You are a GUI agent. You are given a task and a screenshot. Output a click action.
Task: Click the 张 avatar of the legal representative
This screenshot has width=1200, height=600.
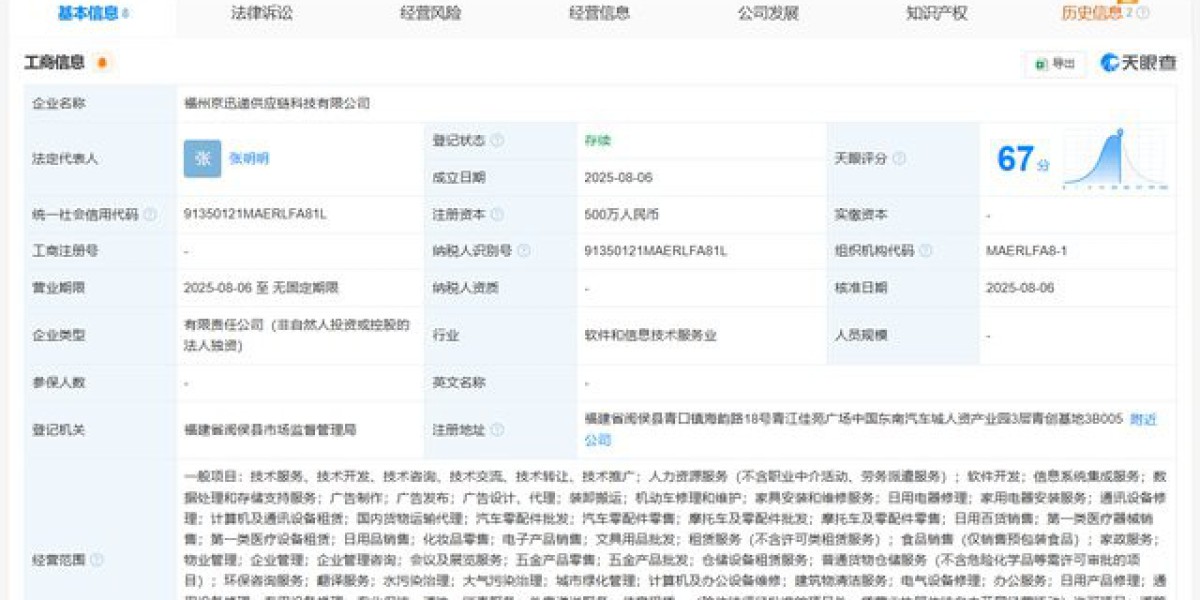point(200,158)
